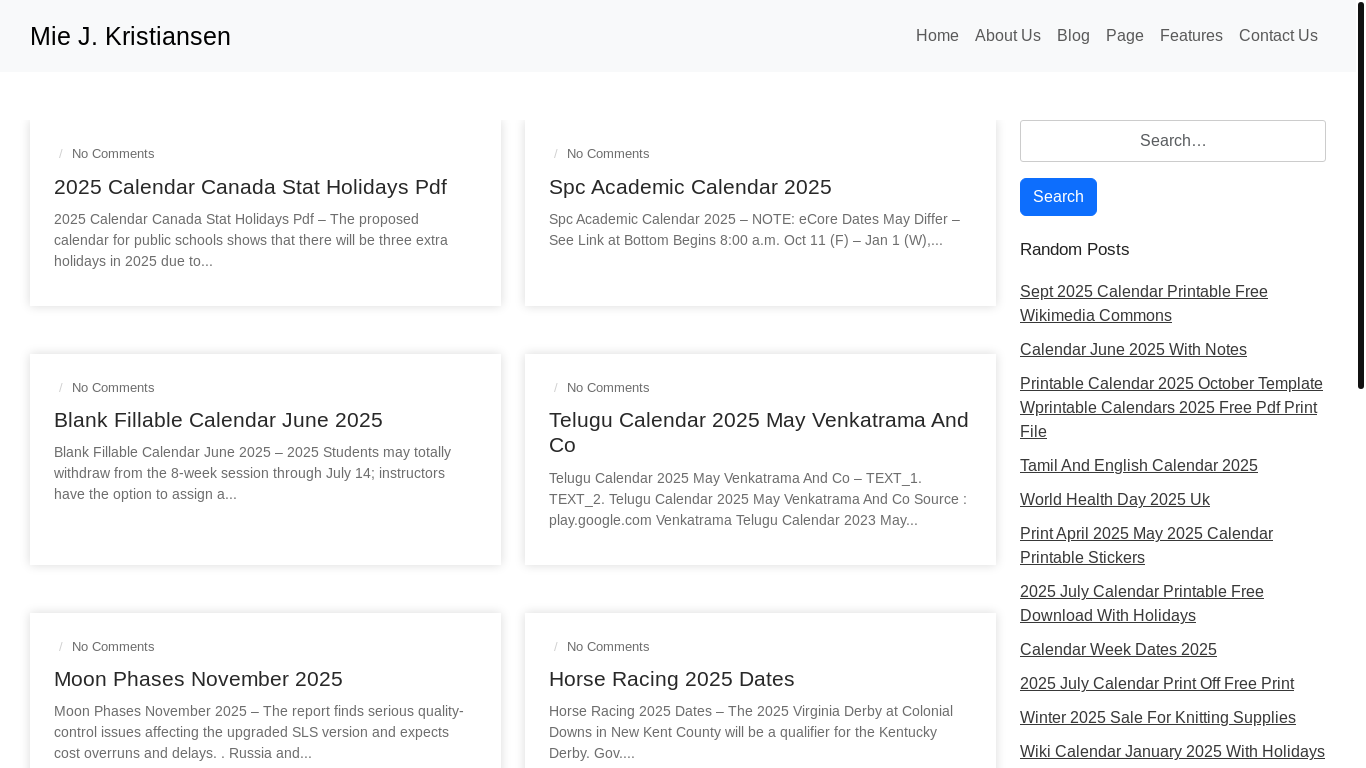
Task: Open Calendar June 2025 With Notes link
Action: coord(1133,350)
